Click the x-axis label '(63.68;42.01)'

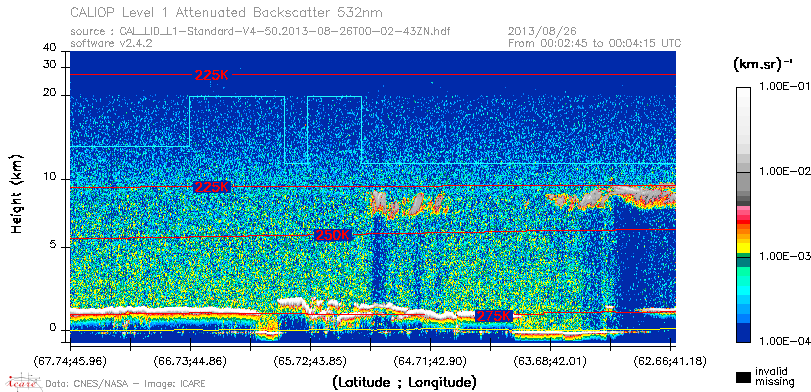[550, 360]
